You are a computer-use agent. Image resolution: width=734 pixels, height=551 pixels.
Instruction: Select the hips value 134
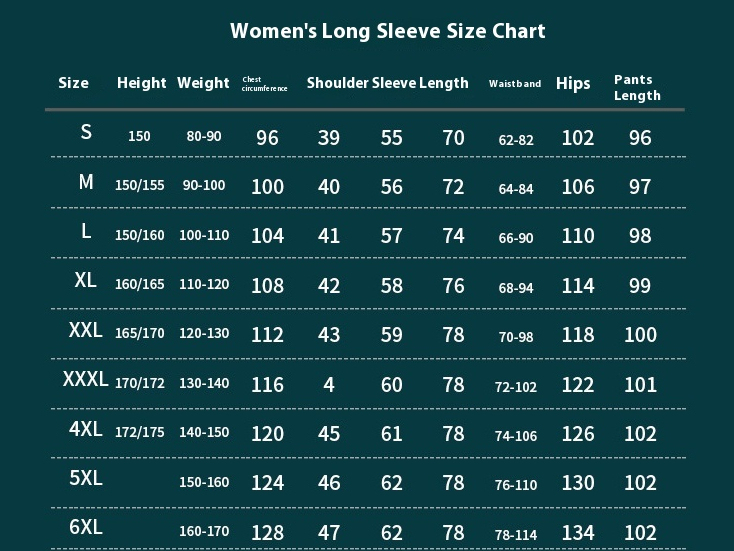tap(578, 532)
